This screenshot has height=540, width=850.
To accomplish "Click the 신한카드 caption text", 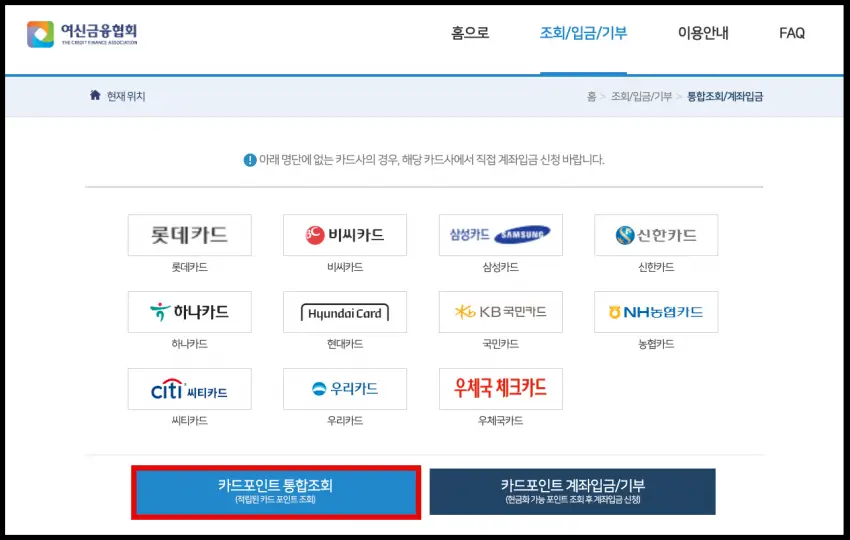I will pos(656,267).
